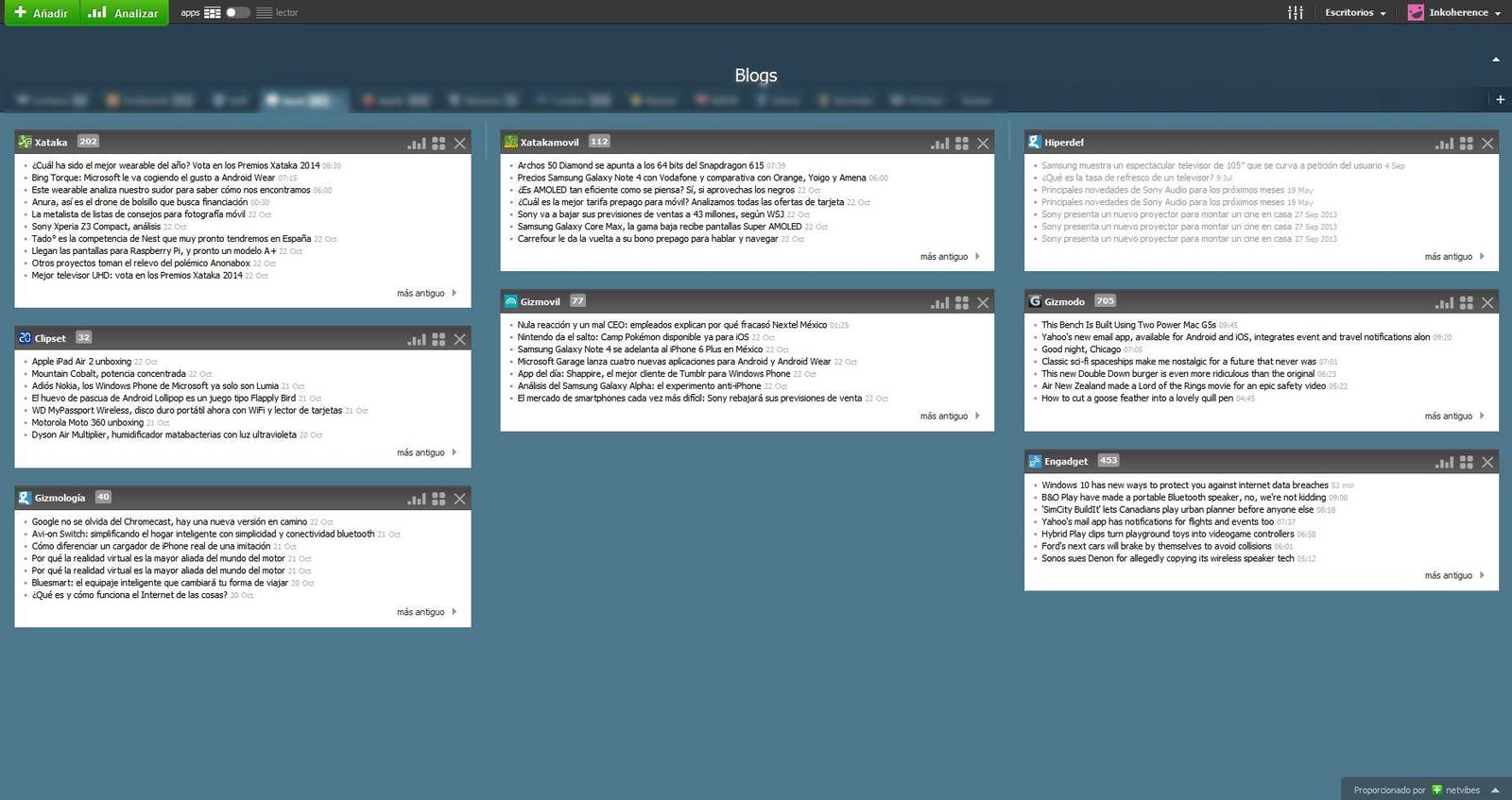Collapse header using top-right up arrow
This screenshot has width=1512, height=800.
click(1496, 60)
